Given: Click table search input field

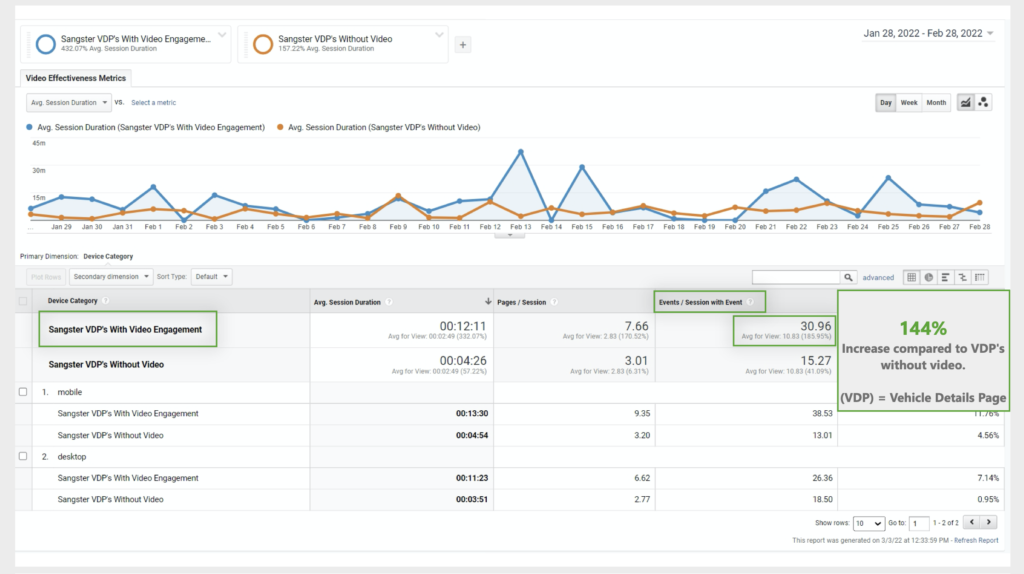Looking at the screenshot, I should click(796, 278).
